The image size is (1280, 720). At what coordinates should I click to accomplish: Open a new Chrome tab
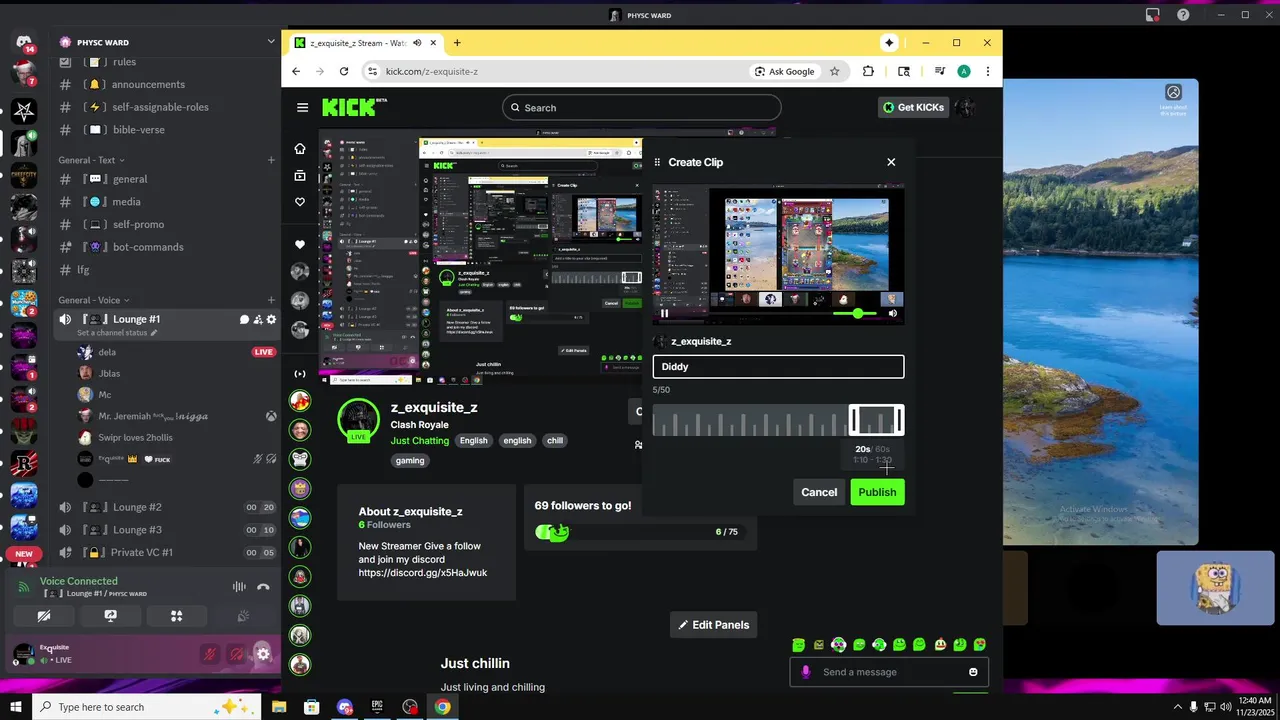[457, 43]
